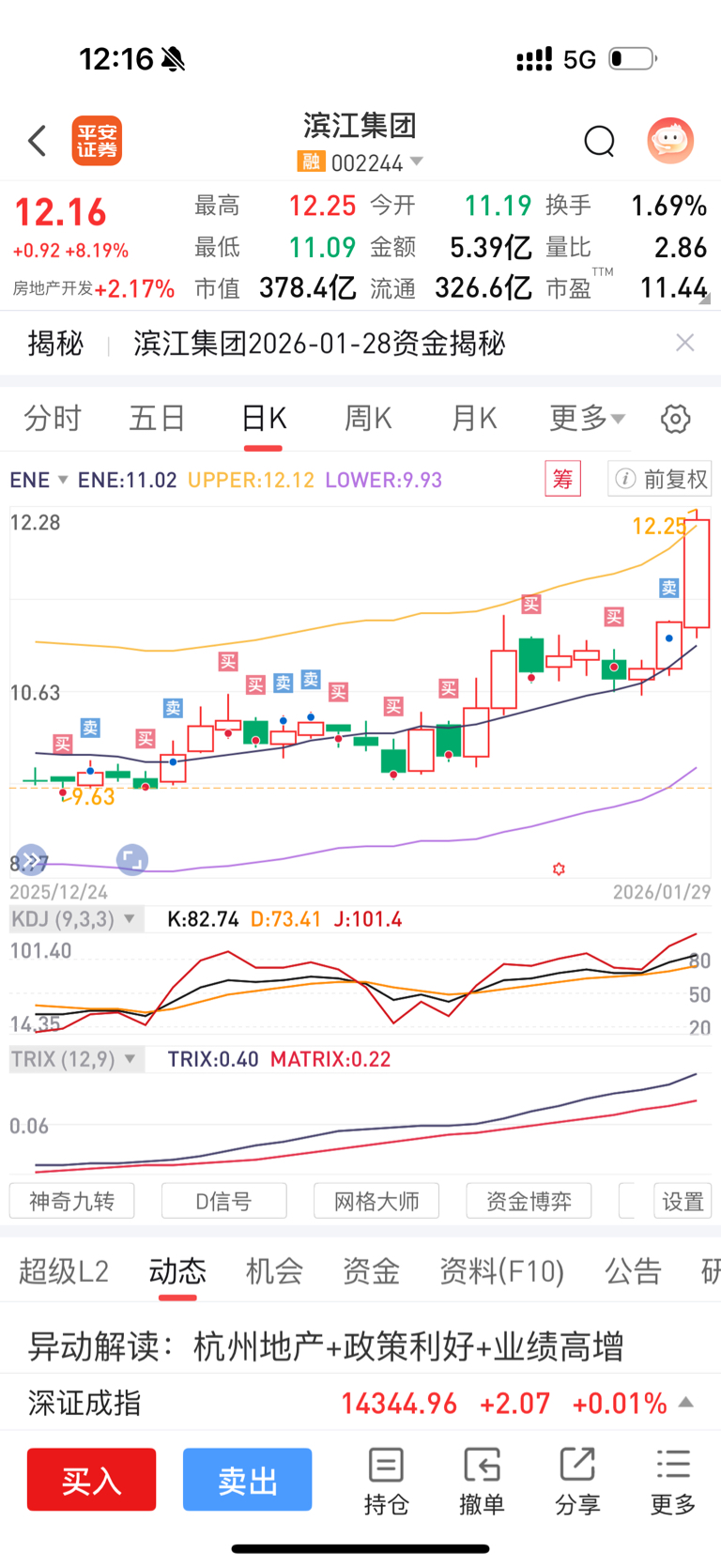Expand the 深证成指 index bar arrow
Image resolution: width=721 pixels, height=1568 pixels.
[686, 1403]
